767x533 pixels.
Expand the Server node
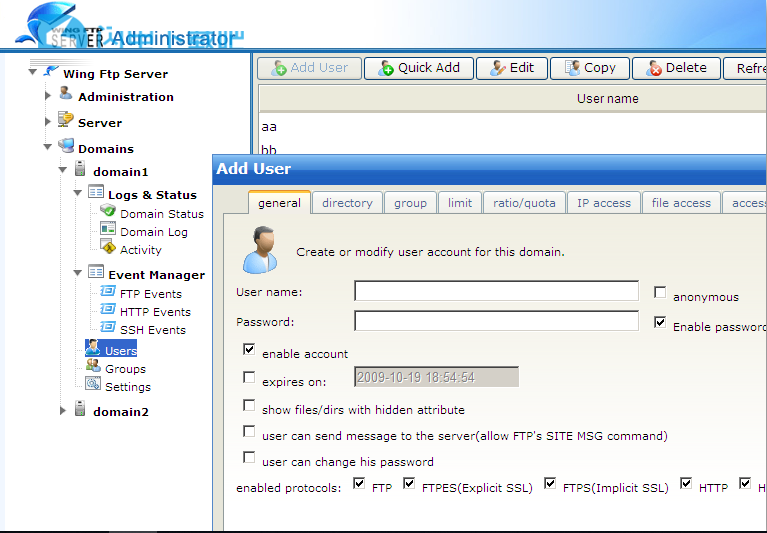pos(47,121)
